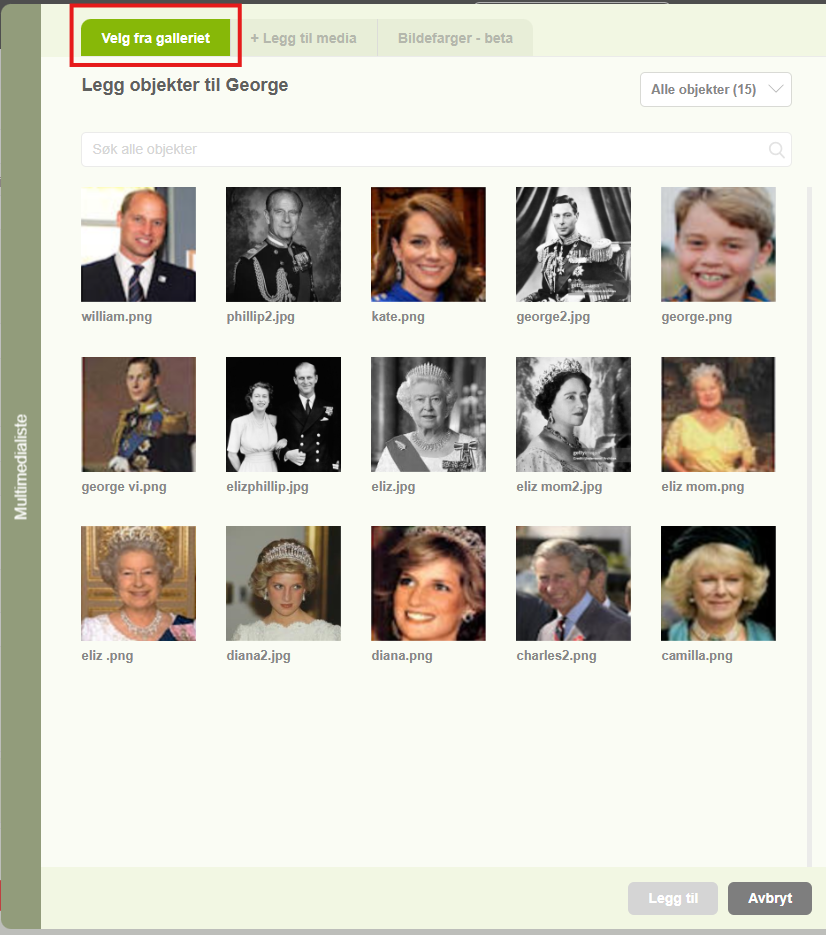Select the Velg fra galleriet tab
The width and height of the screenshot is (826, 935).
tap(156, 38)
